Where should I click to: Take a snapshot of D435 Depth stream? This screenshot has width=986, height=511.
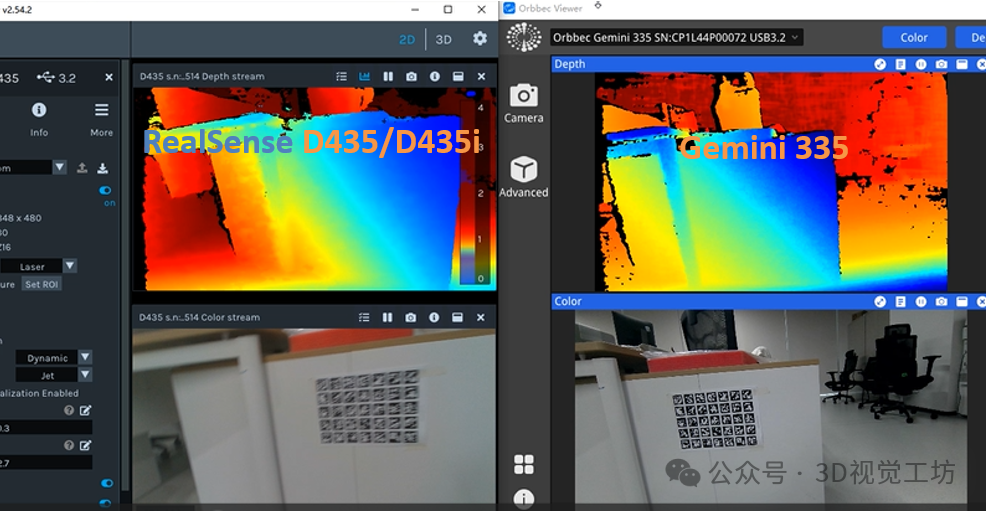click(x=411, y=76)
